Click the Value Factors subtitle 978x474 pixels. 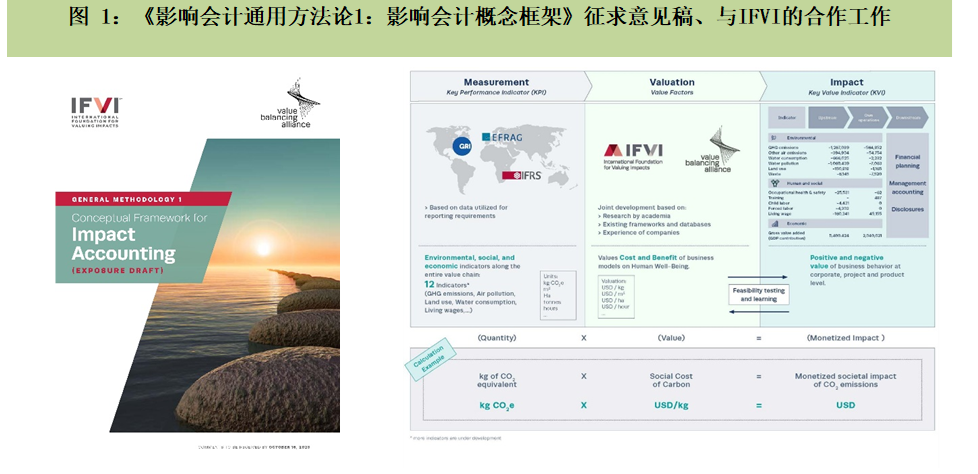pyautogui.click(x=672, y=93)
